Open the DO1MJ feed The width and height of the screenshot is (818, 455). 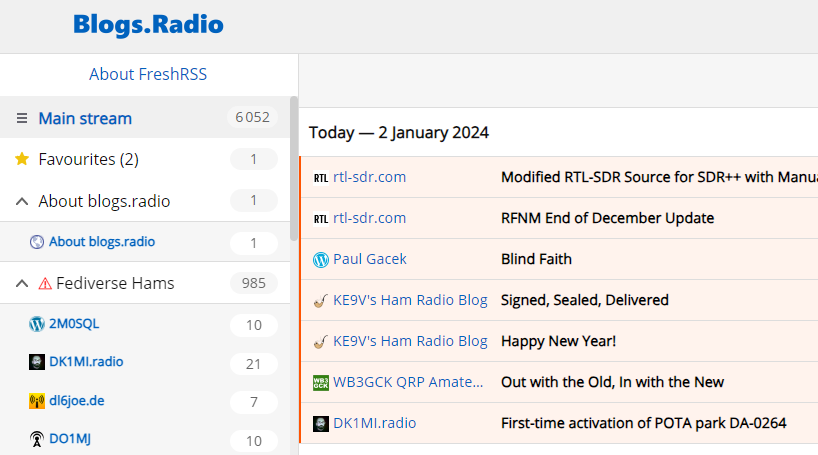(x=70, y=439)
